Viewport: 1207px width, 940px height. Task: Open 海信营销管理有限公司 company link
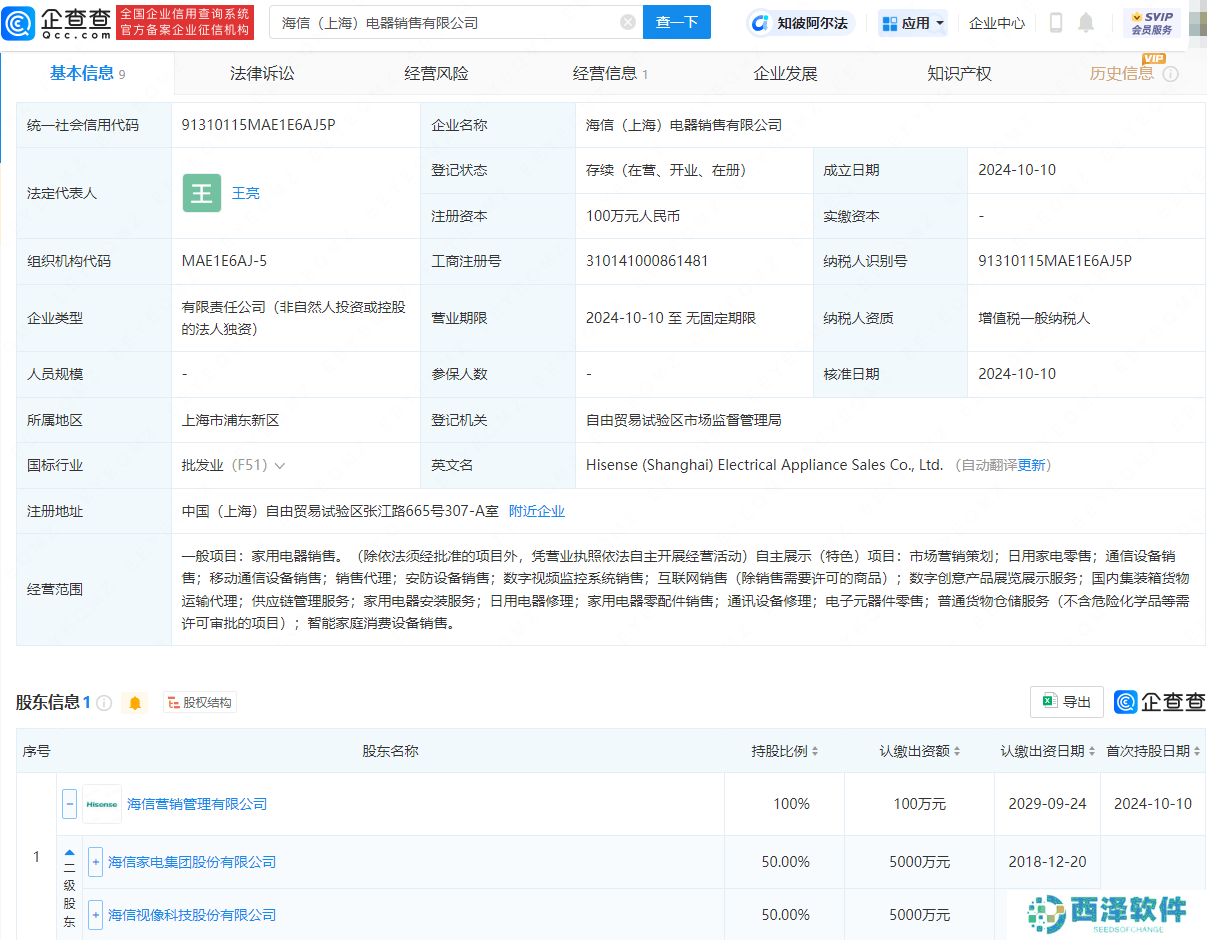coord(197,804)
